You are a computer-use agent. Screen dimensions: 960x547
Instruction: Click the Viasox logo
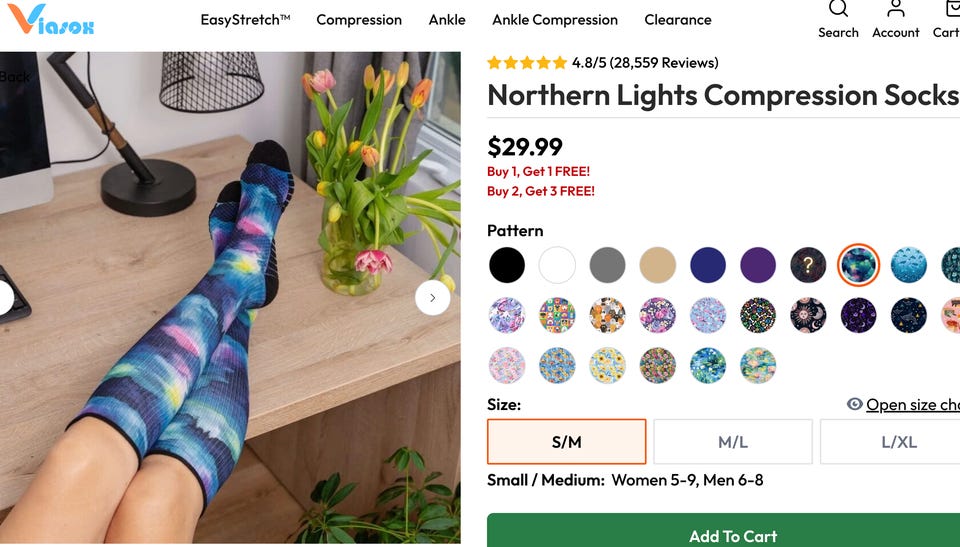pos(51,20)
